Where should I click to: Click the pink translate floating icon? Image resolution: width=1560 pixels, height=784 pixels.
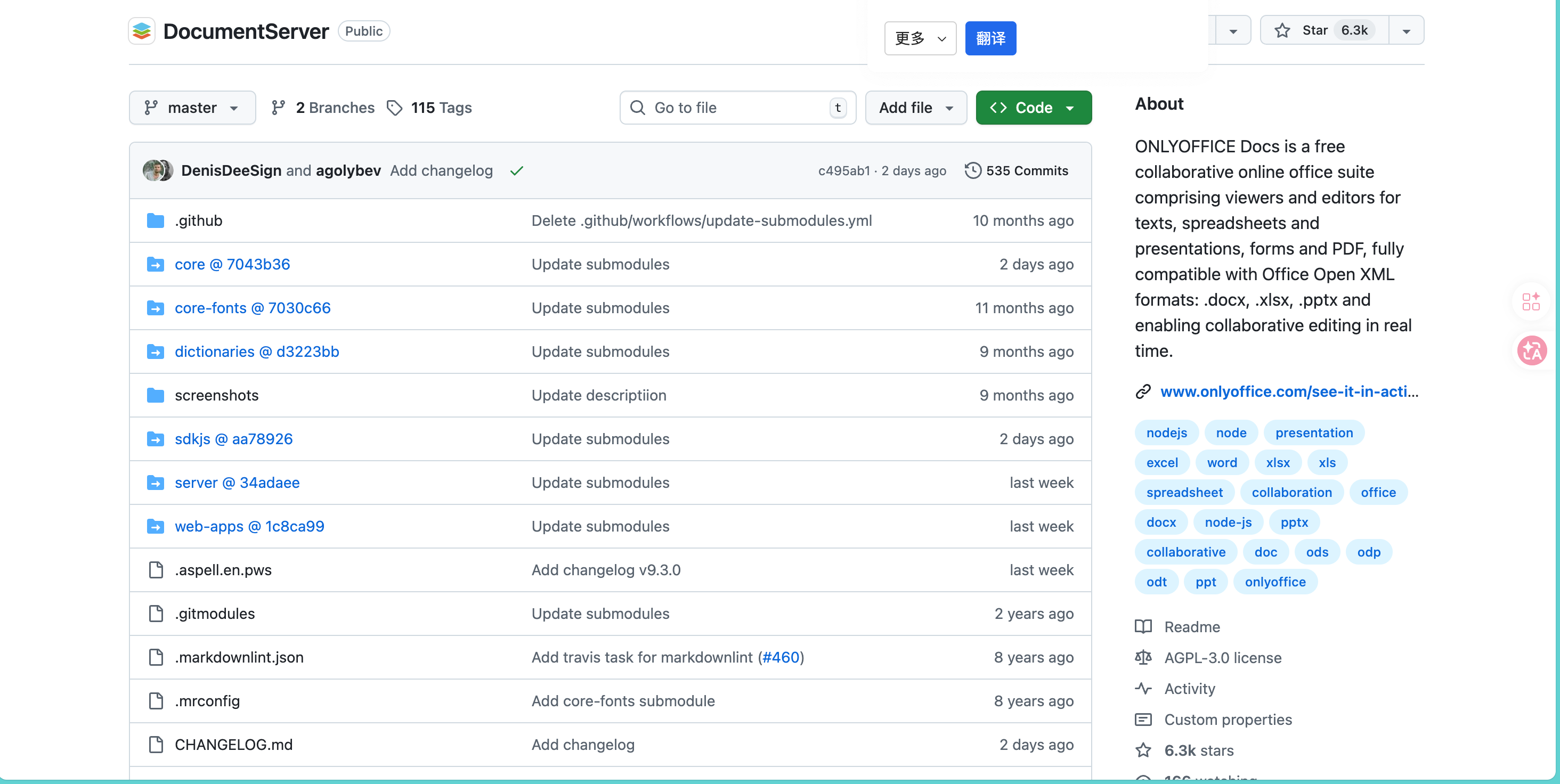pyautogui.click(x=1532, y=350)
